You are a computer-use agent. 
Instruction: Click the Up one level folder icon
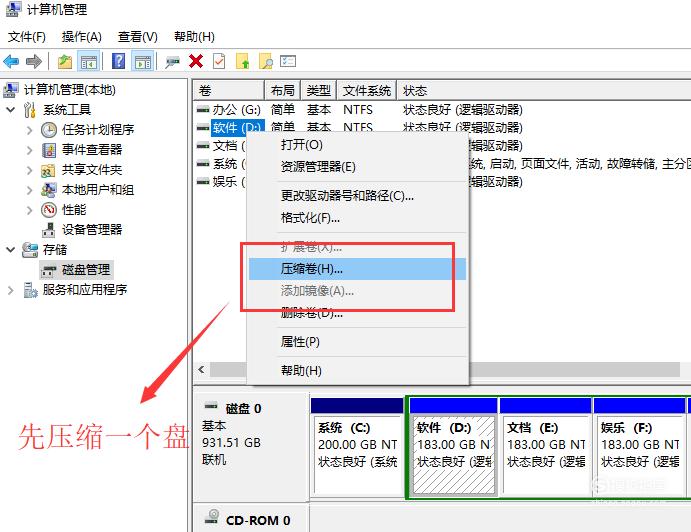[x=65, y=61]
